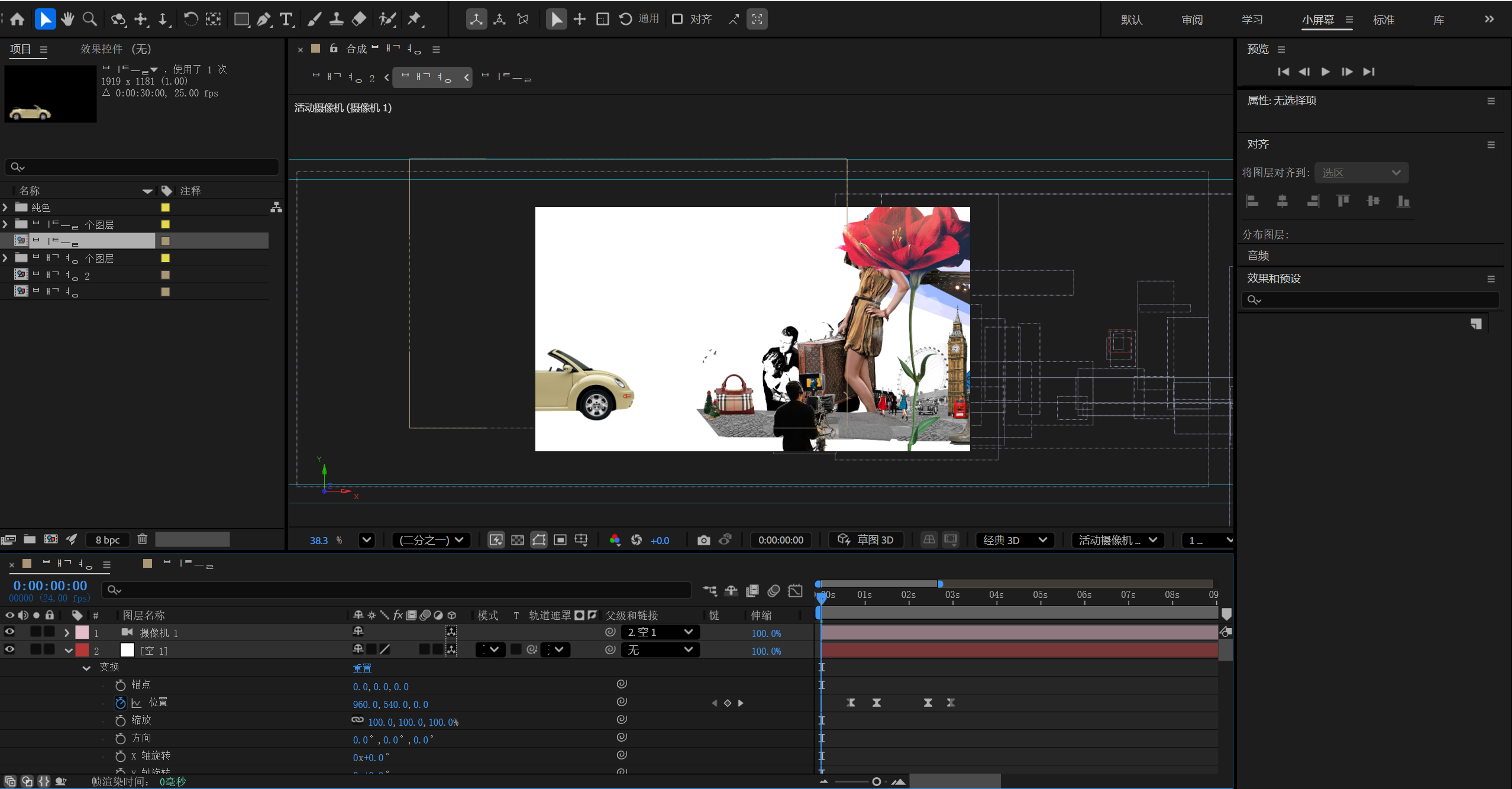Click trash icon in project panel
The width and height of the screenshot is (1512, 789).
coord(142,539)
